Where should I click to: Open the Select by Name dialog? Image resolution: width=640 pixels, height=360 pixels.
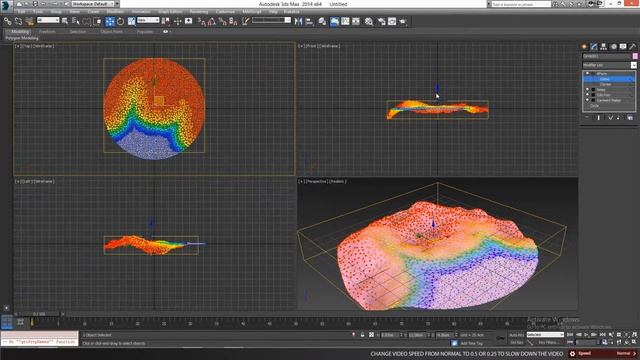pyautogui.click(x=76, y=21)
